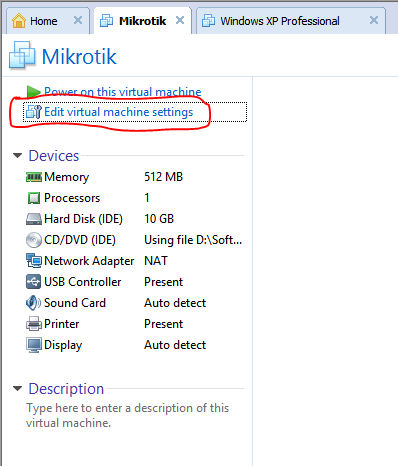Click the NAT network adapter value
Image resolution: width=398 pixels, height=466 pixels.
tap(156, 261)
